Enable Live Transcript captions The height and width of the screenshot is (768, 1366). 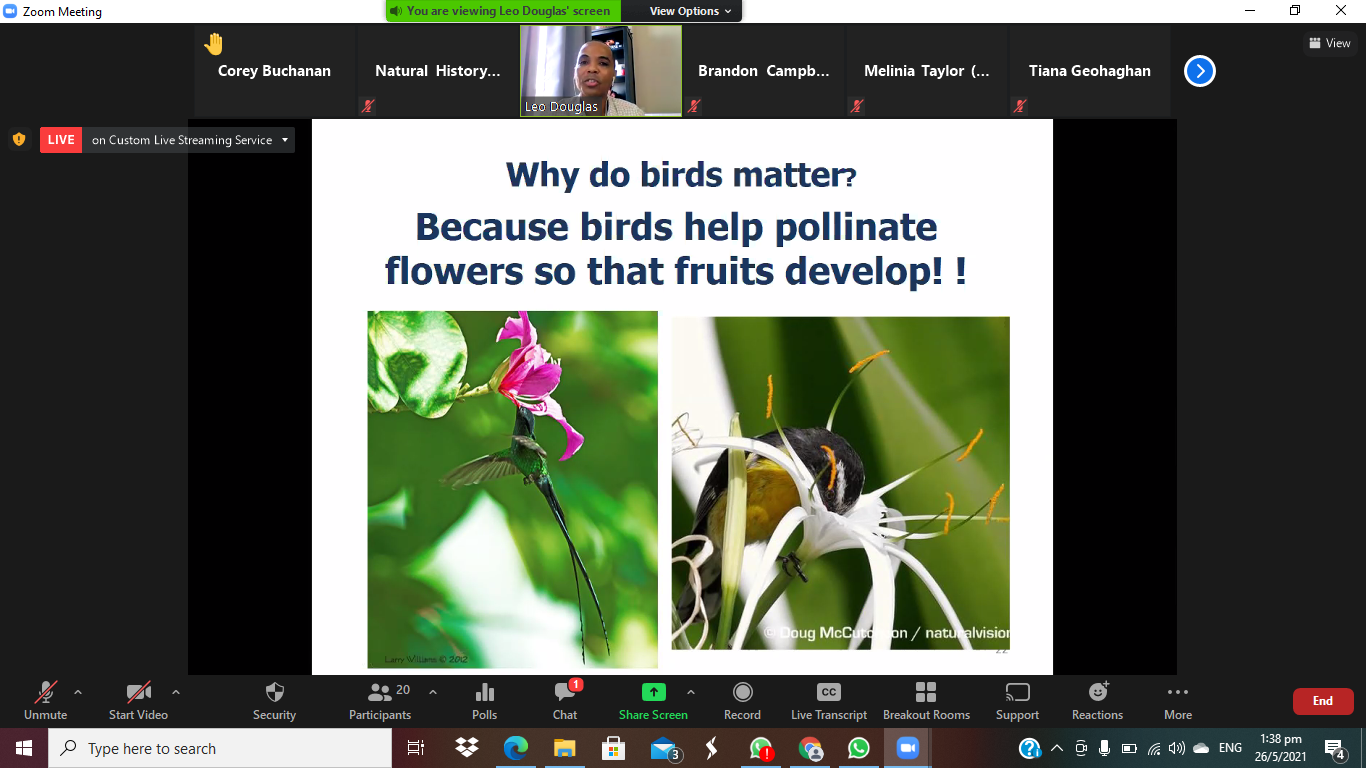click(829, 700)
